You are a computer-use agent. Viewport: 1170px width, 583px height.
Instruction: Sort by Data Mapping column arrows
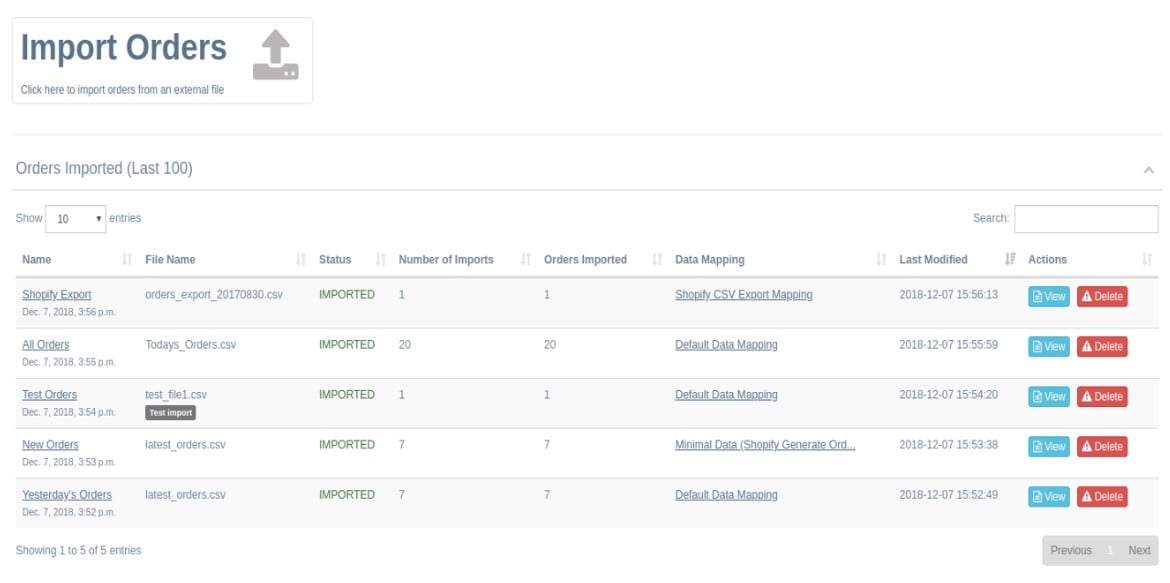pyautogui.click(x=881, y=260)
